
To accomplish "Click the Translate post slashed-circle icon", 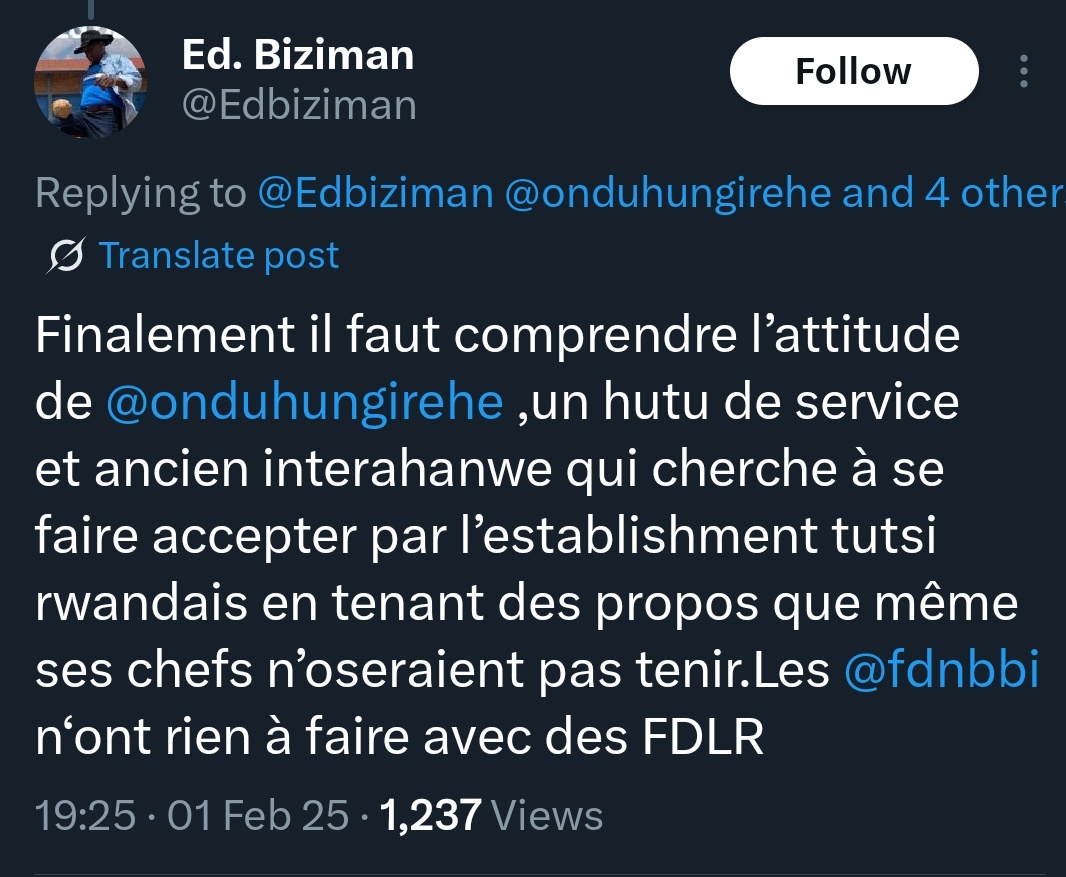I will (67, 257).
